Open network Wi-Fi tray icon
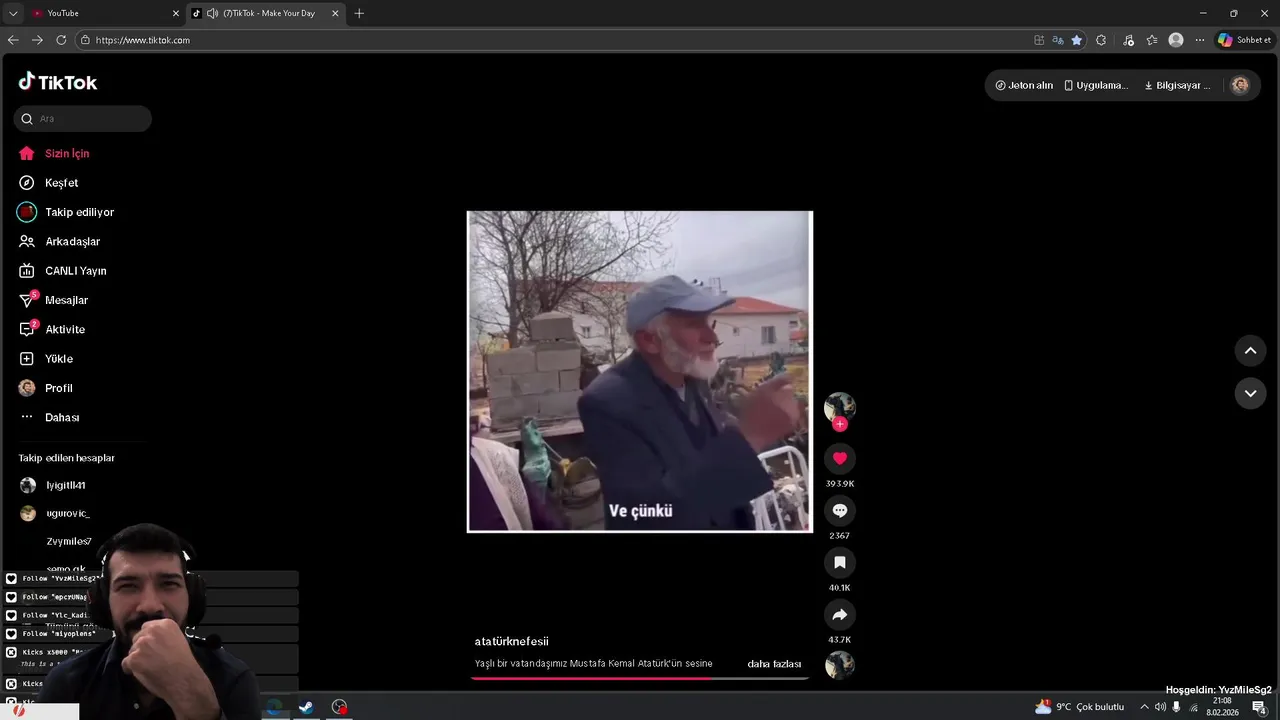 (1193, 707)
